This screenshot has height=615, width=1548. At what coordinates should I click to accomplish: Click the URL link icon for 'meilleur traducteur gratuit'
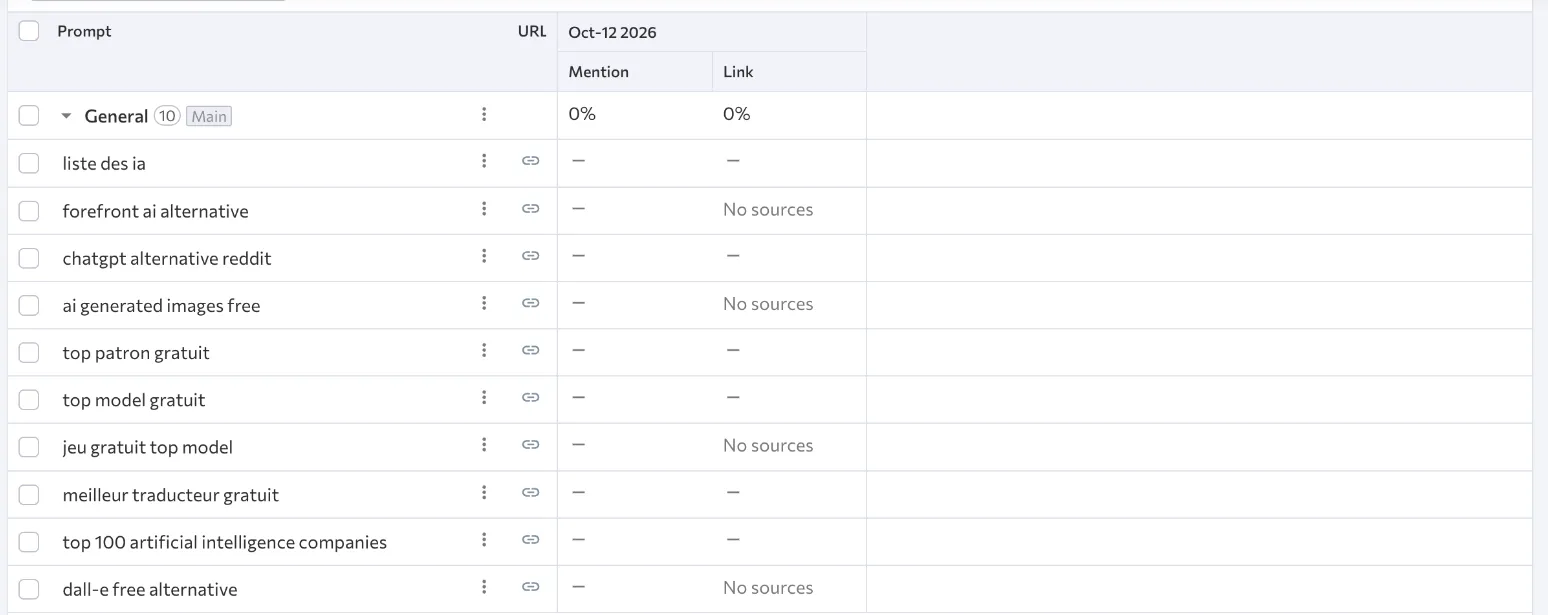(531, 492)
